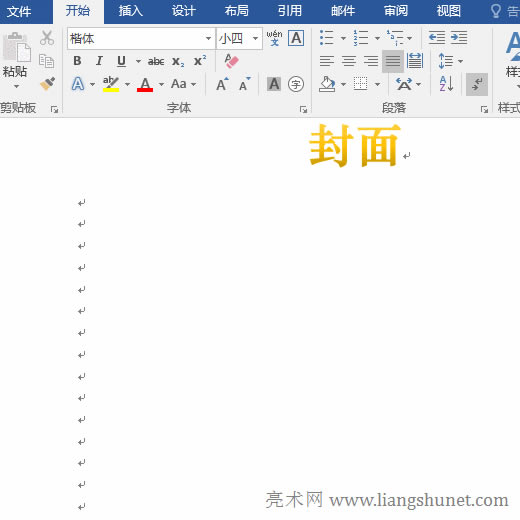Switch to the 审阅 Review tab
Image resolution: width=520 pixels, height=520 pixels.
pyautogui.click(x=396, y=11)
